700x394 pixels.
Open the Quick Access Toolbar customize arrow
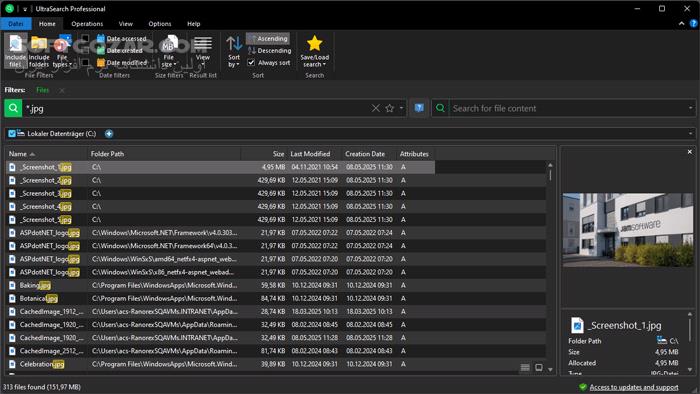tap(25, 9)
